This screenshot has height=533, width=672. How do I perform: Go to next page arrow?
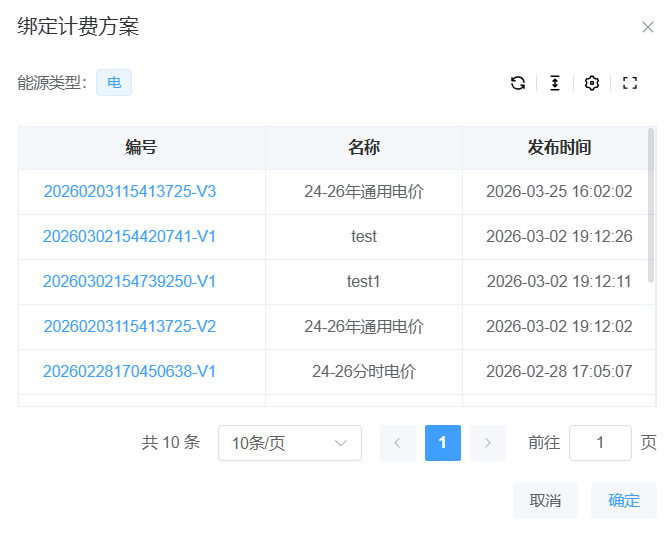(x=488, y=443)
